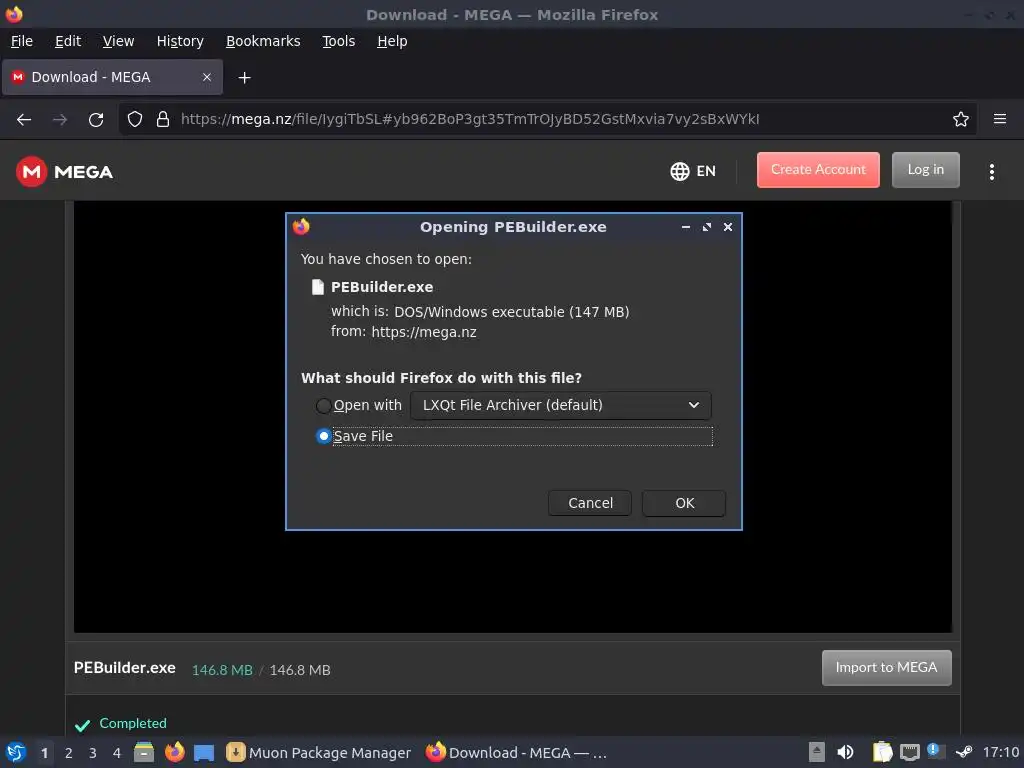Screen dimensions: 1024x768
Task: Minimize the Opening PEBuilder.exe dialog
Action: click(x=686, y=227)
